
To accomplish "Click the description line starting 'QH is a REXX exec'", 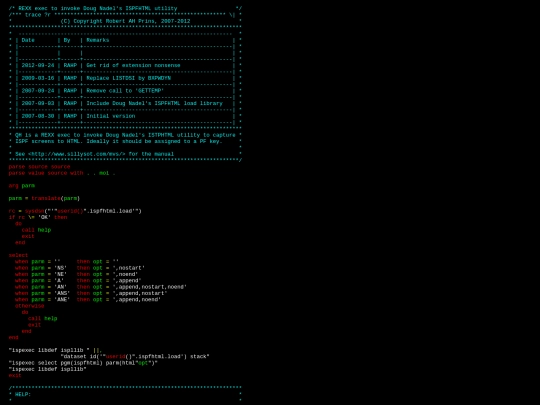I will click(125, 135).
